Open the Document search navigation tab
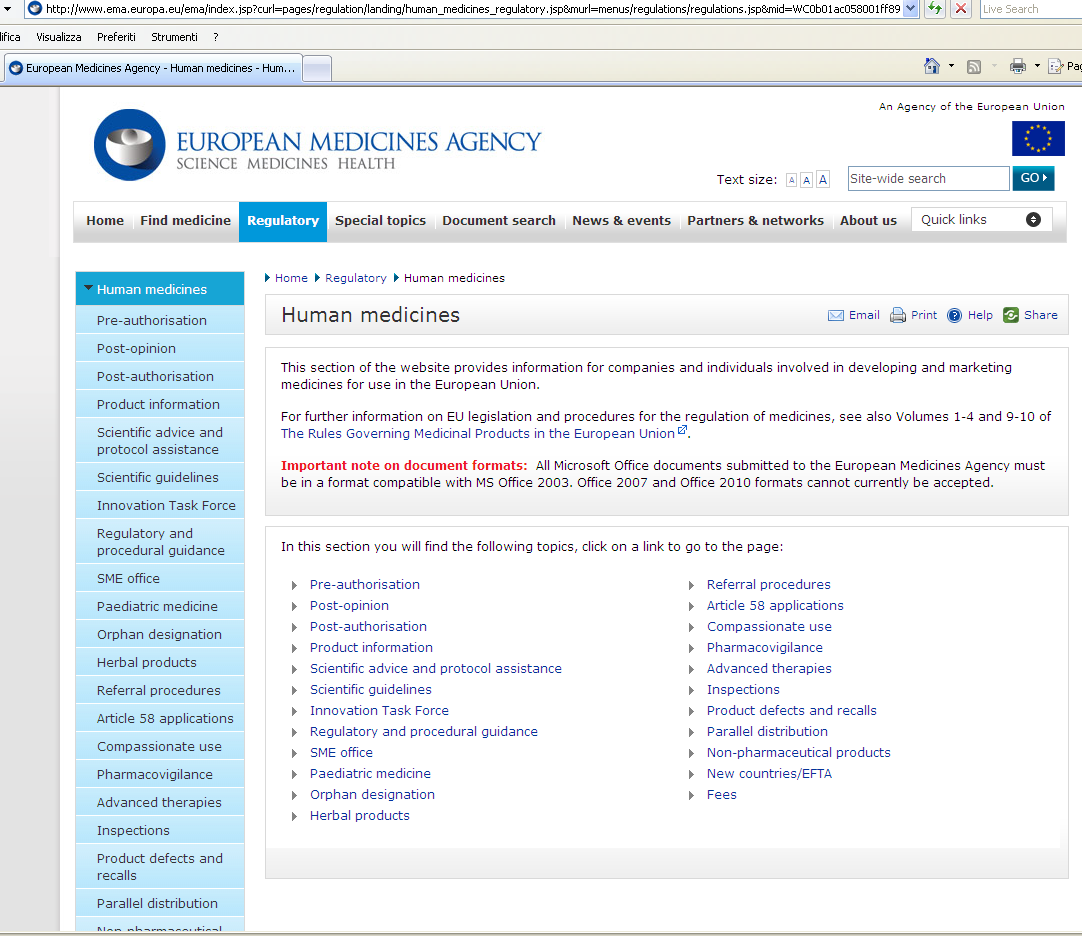 point(499,221)
